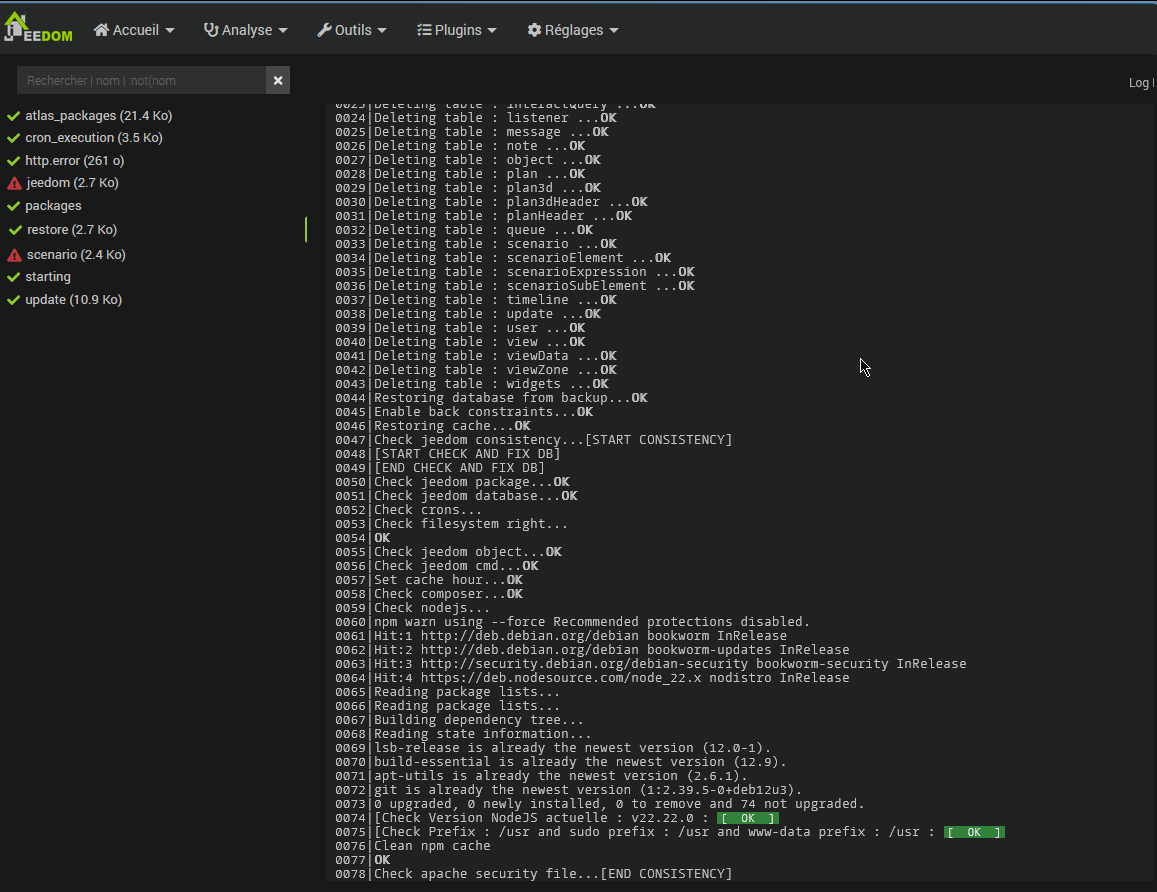This screenshot has width=1157, height=892.
Task: Clear the log search field with X
Action: click(278, 80)
